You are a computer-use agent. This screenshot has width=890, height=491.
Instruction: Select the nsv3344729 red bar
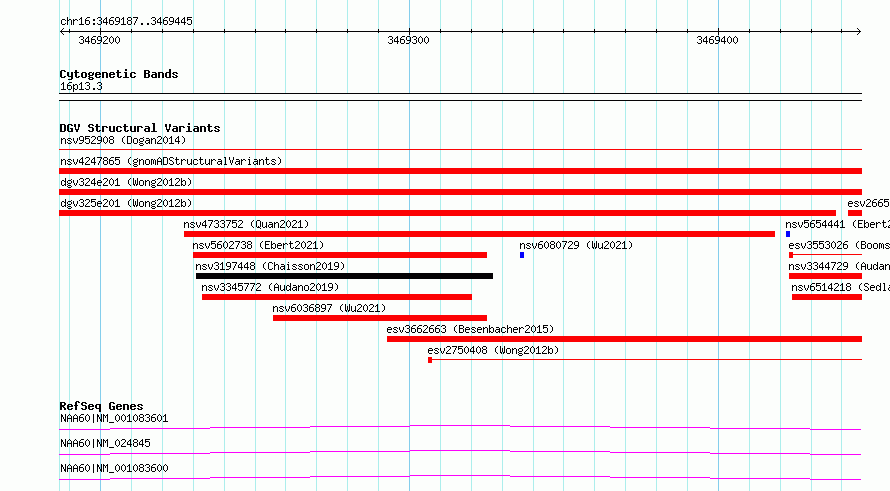coord(825,276)
